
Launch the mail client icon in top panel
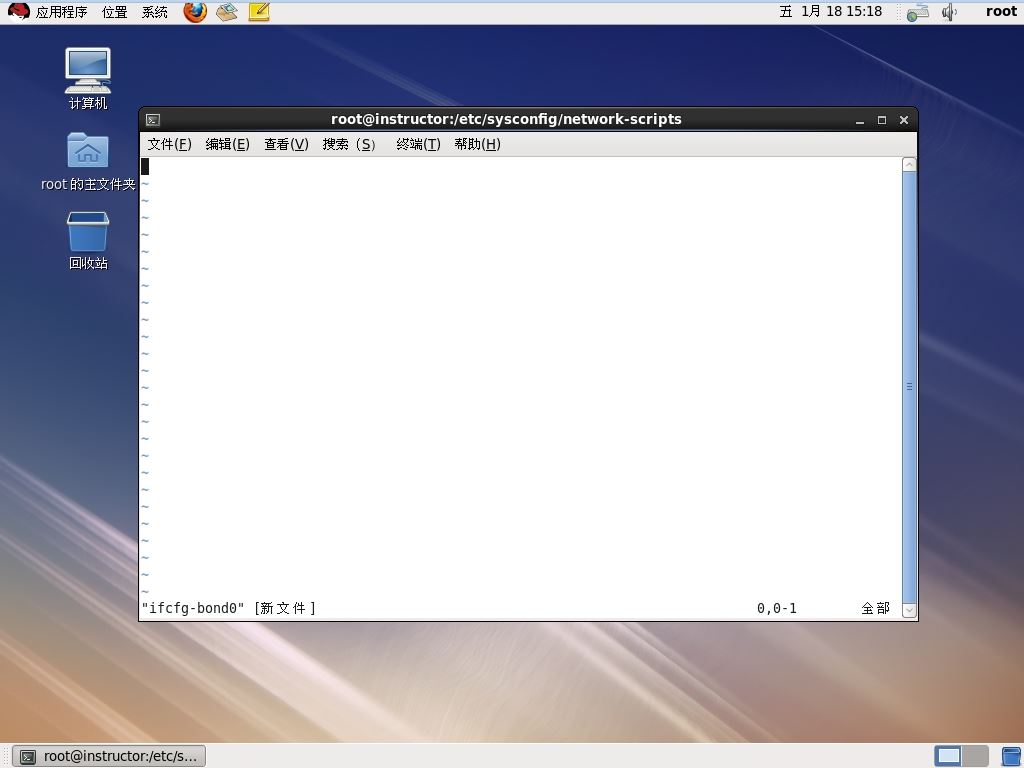[227, 12]
